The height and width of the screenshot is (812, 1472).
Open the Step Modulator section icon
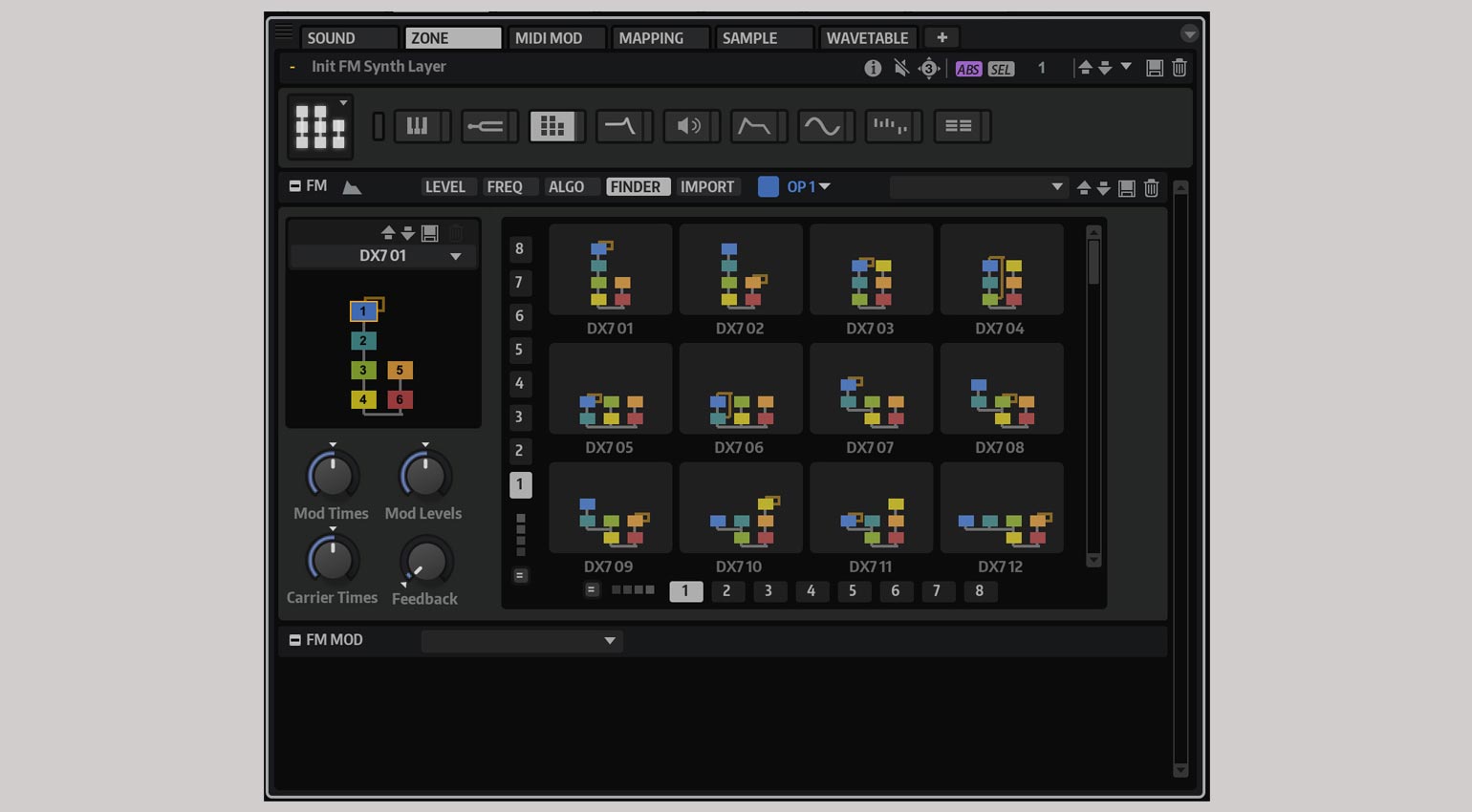(890, 126)
